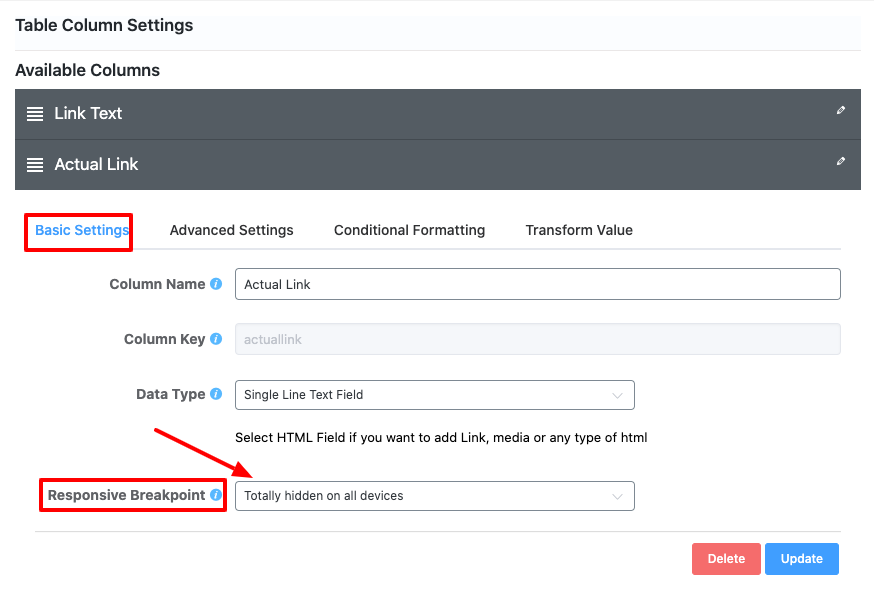874x598 pixels.
Task: Click the info icon beside Column Name
Action: (216, 285)
